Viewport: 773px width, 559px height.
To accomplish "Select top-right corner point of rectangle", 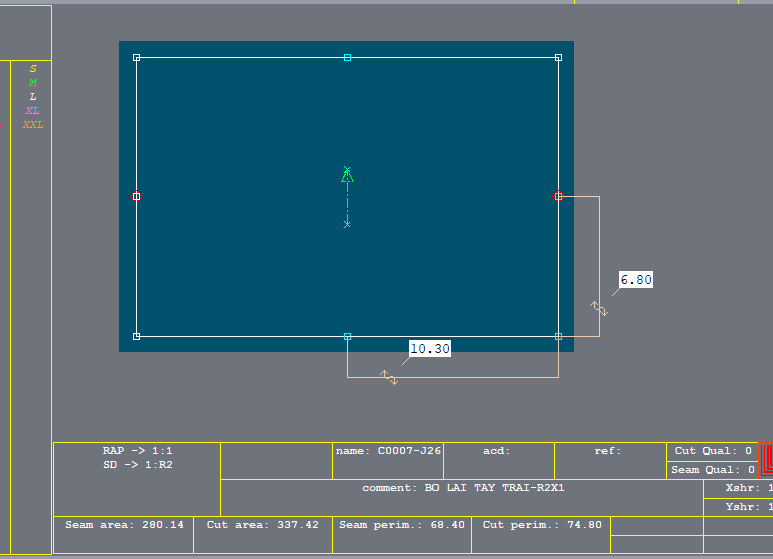I will click(559, 58).
